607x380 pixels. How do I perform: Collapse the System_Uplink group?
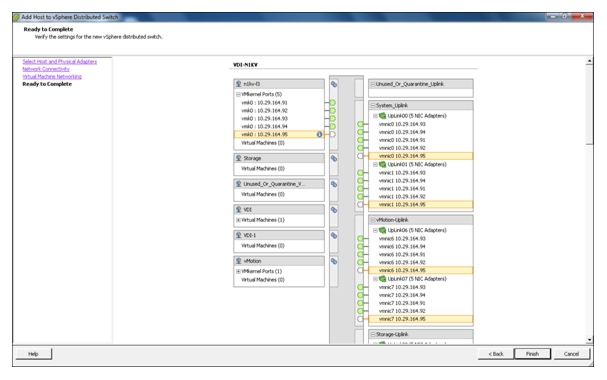click(x=373, y=105)
